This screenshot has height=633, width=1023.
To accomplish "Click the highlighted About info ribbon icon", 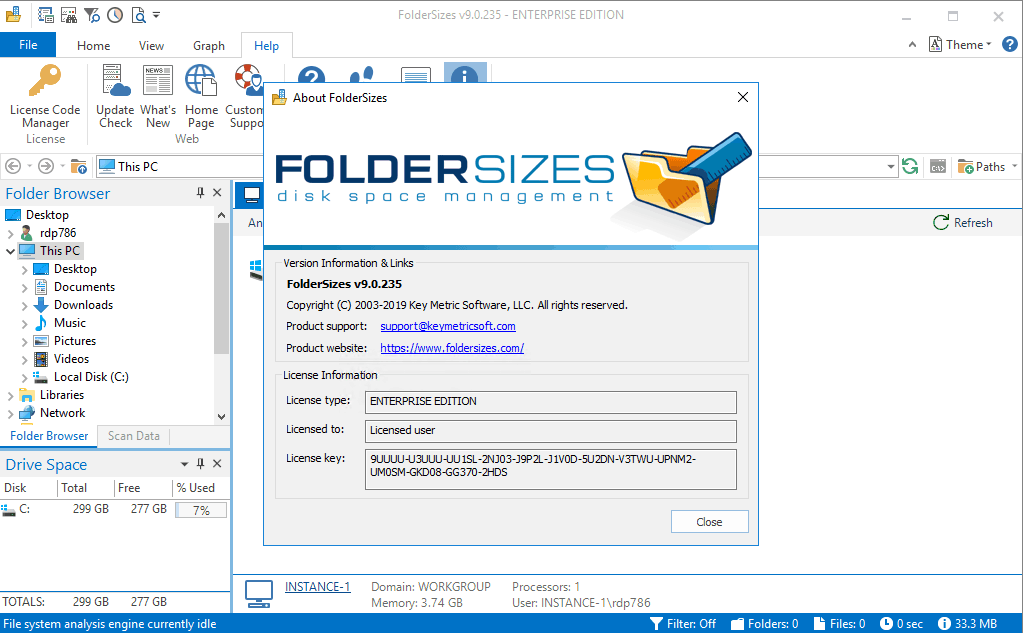I will 465,73.
